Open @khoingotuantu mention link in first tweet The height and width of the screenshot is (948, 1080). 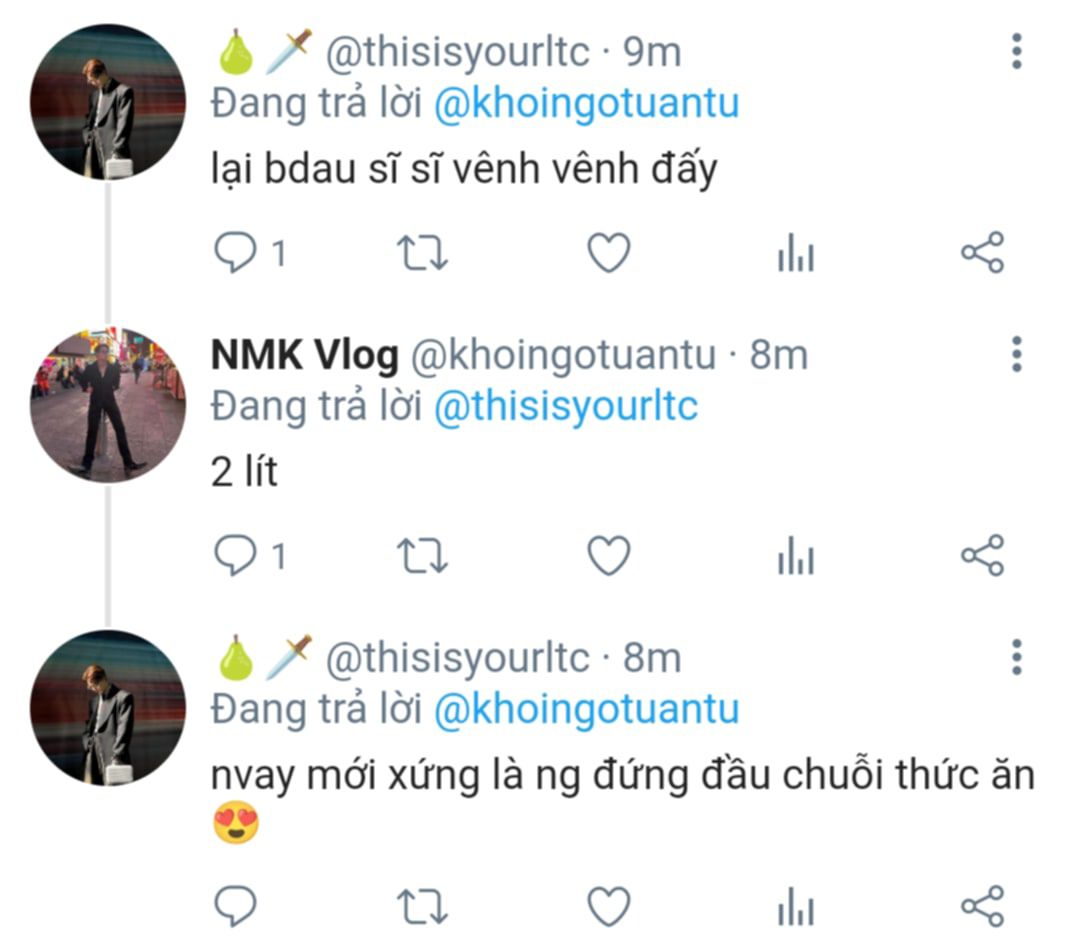click(586, 104)
